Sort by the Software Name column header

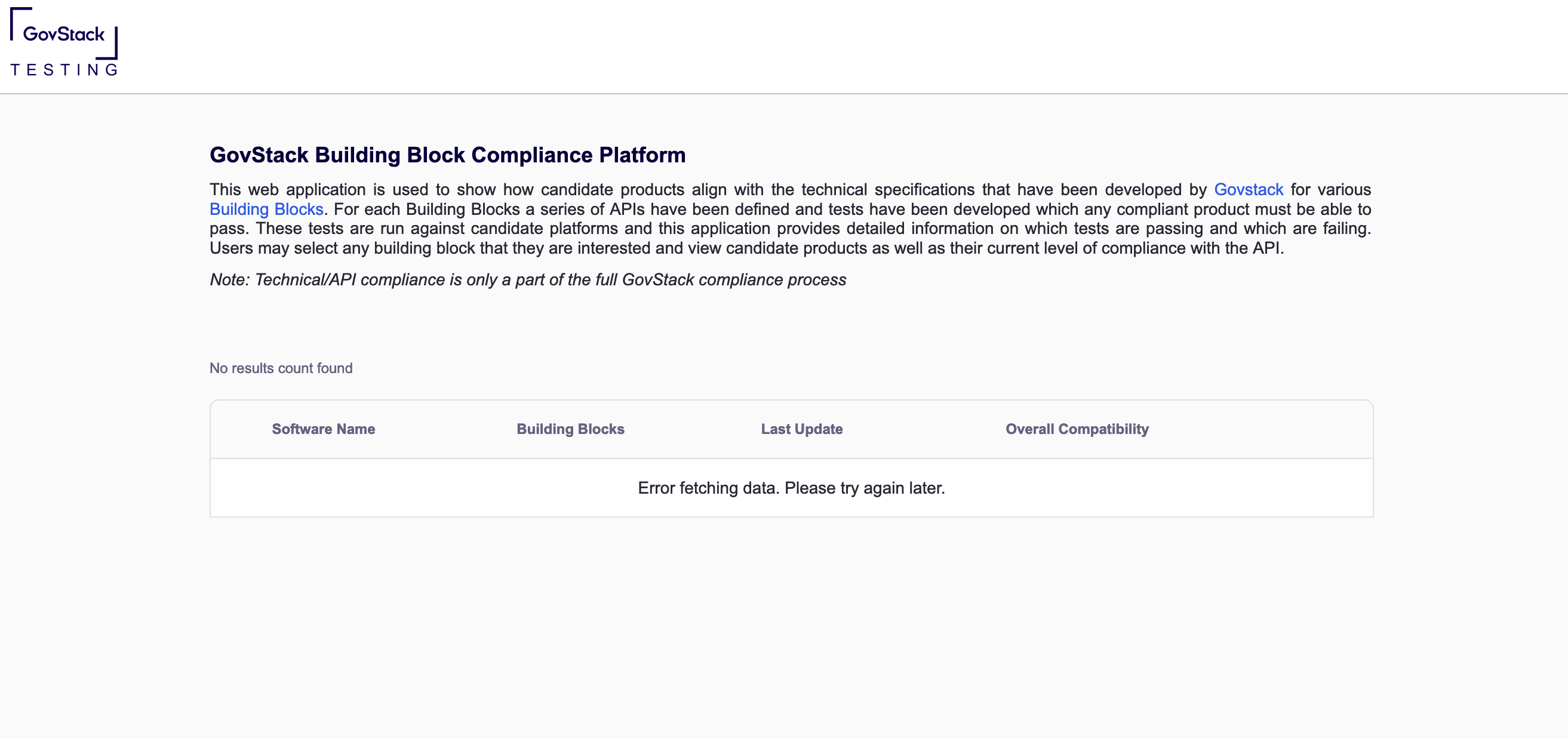(323, 429)
